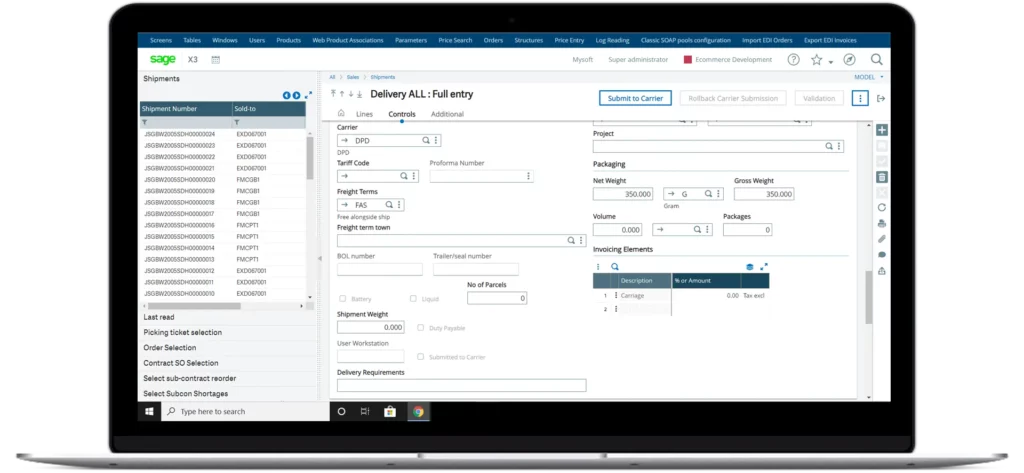Open the Orders menu

493,41
